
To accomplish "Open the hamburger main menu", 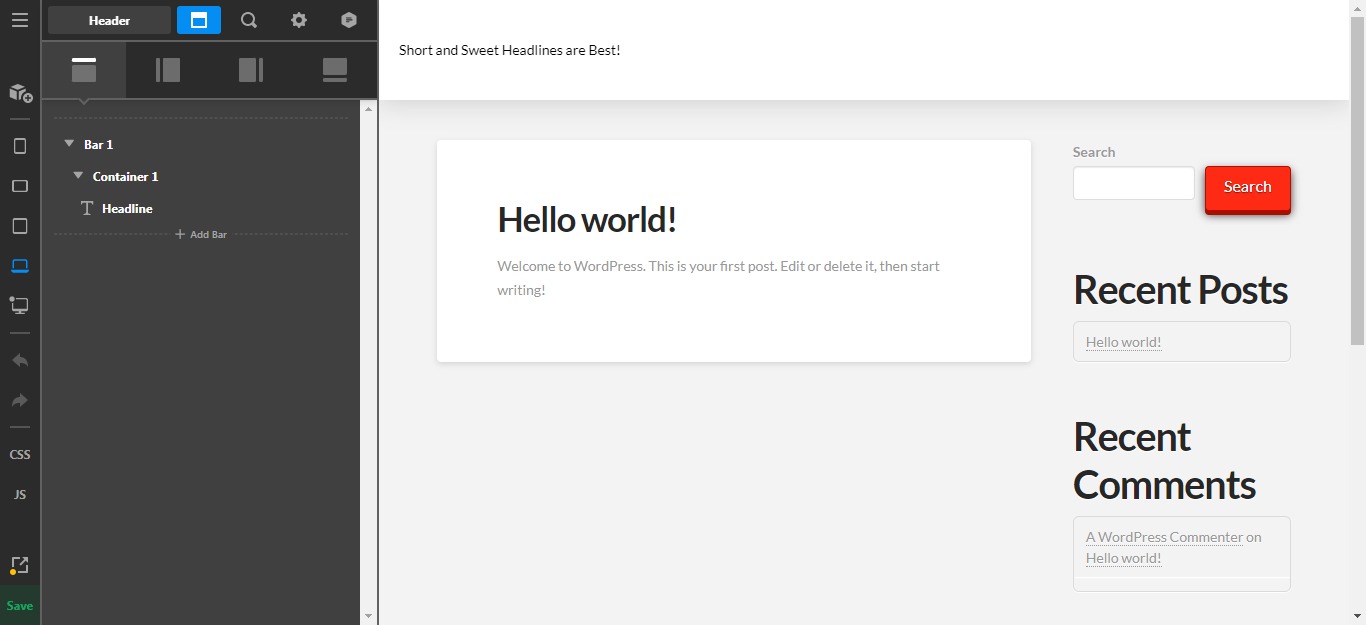I will click(x=20, y=20).
